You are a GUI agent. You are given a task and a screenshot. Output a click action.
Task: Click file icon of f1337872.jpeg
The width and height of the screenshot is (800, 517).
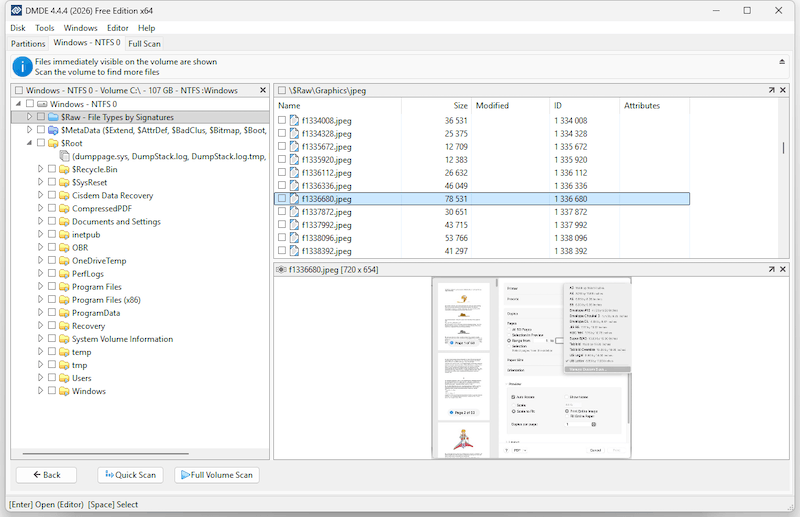click(294, 212)
